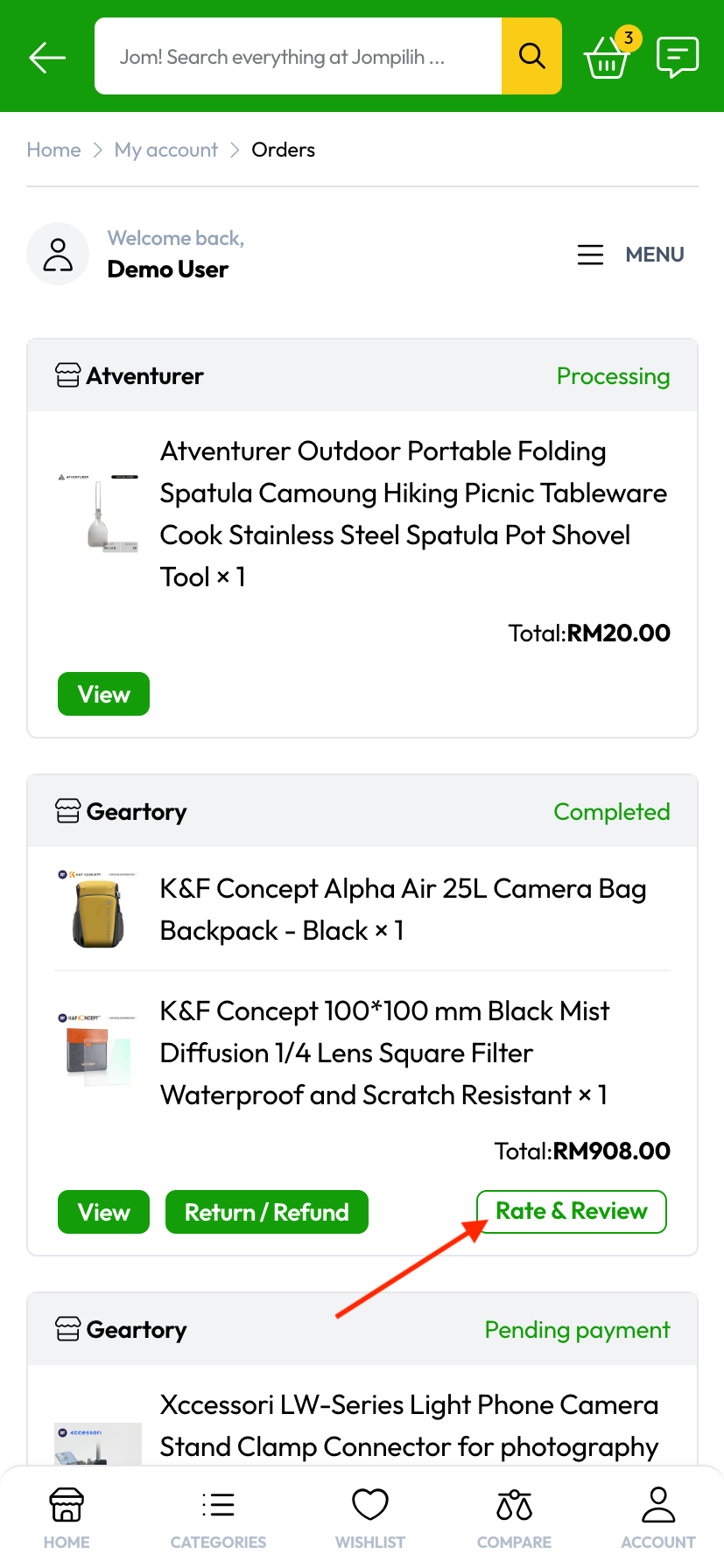Click the My account breadcrumb link
This screenshot has height=1568, width=724.
point(166,150)
